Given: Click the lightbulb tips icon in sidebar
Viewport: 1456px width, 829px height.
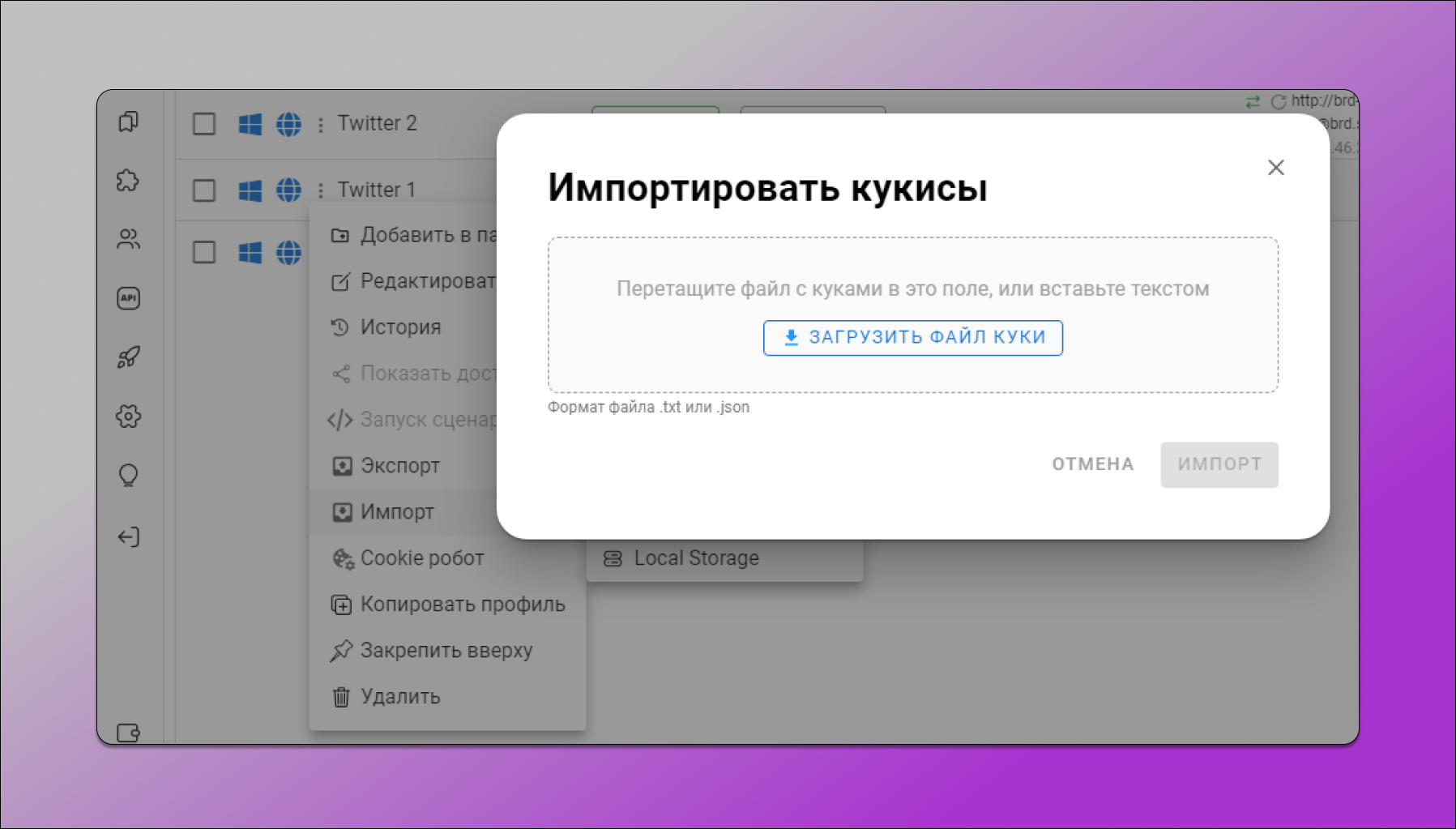Looking at the screenshot, I should tap(128, 476).
